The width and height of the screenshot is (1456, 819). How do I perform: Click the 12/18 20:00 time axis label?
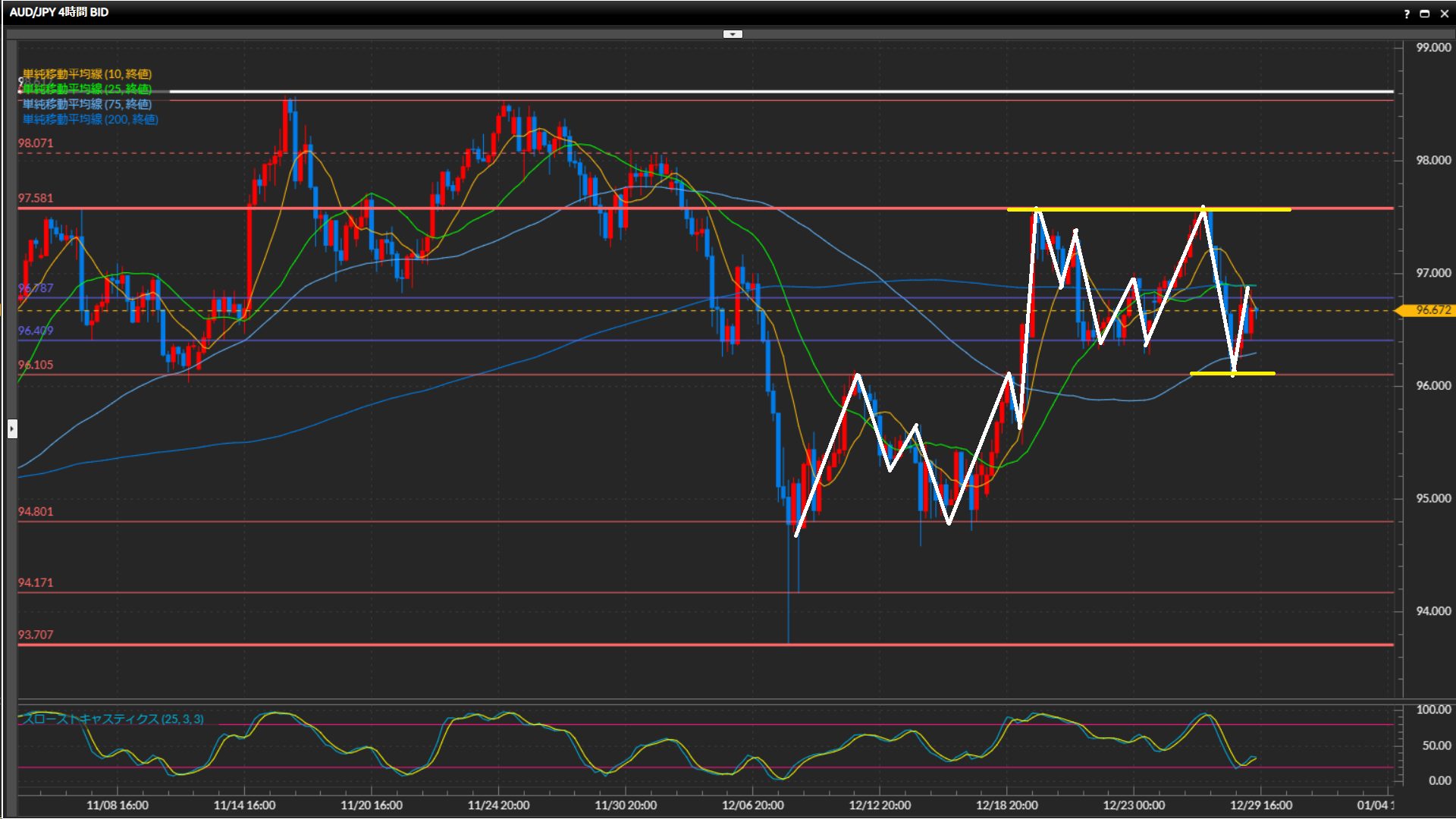[1006, 805]
